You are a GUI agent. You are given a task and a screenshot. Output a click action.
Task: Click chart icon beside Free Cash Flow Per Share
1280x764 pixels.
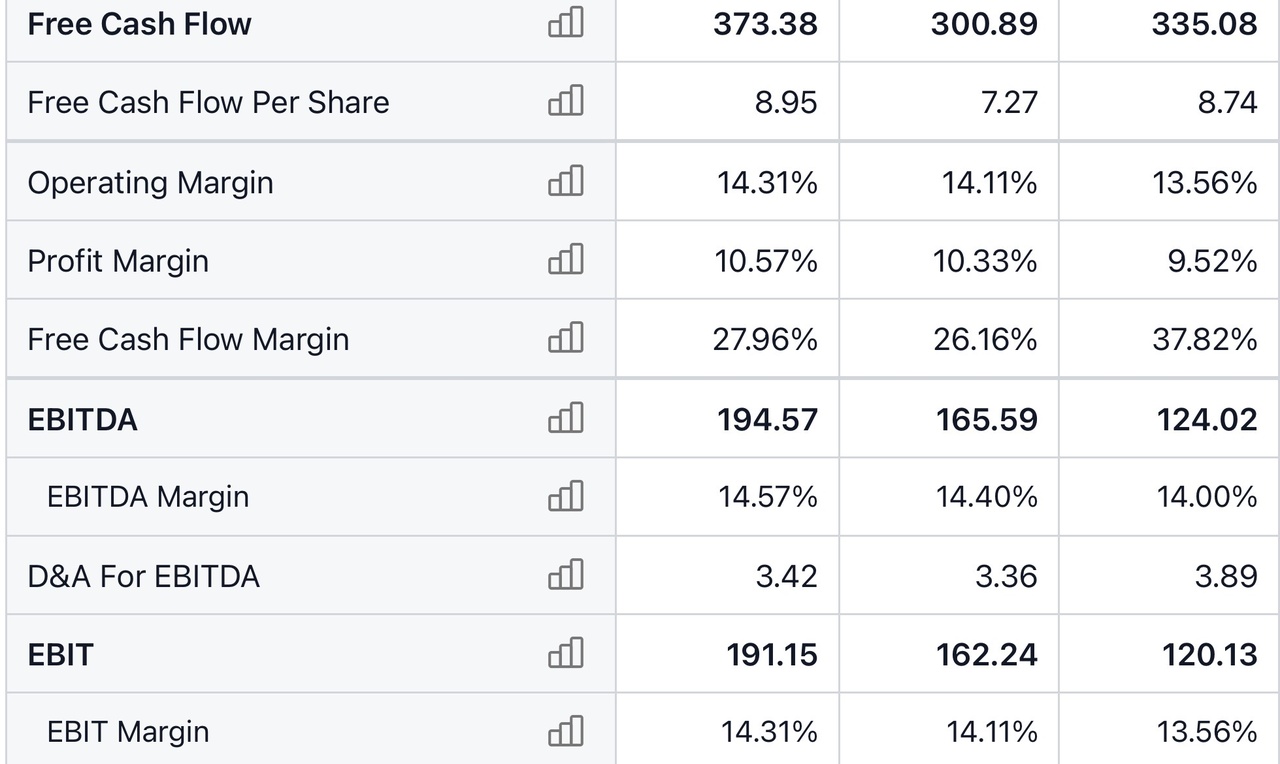(566, 101)
